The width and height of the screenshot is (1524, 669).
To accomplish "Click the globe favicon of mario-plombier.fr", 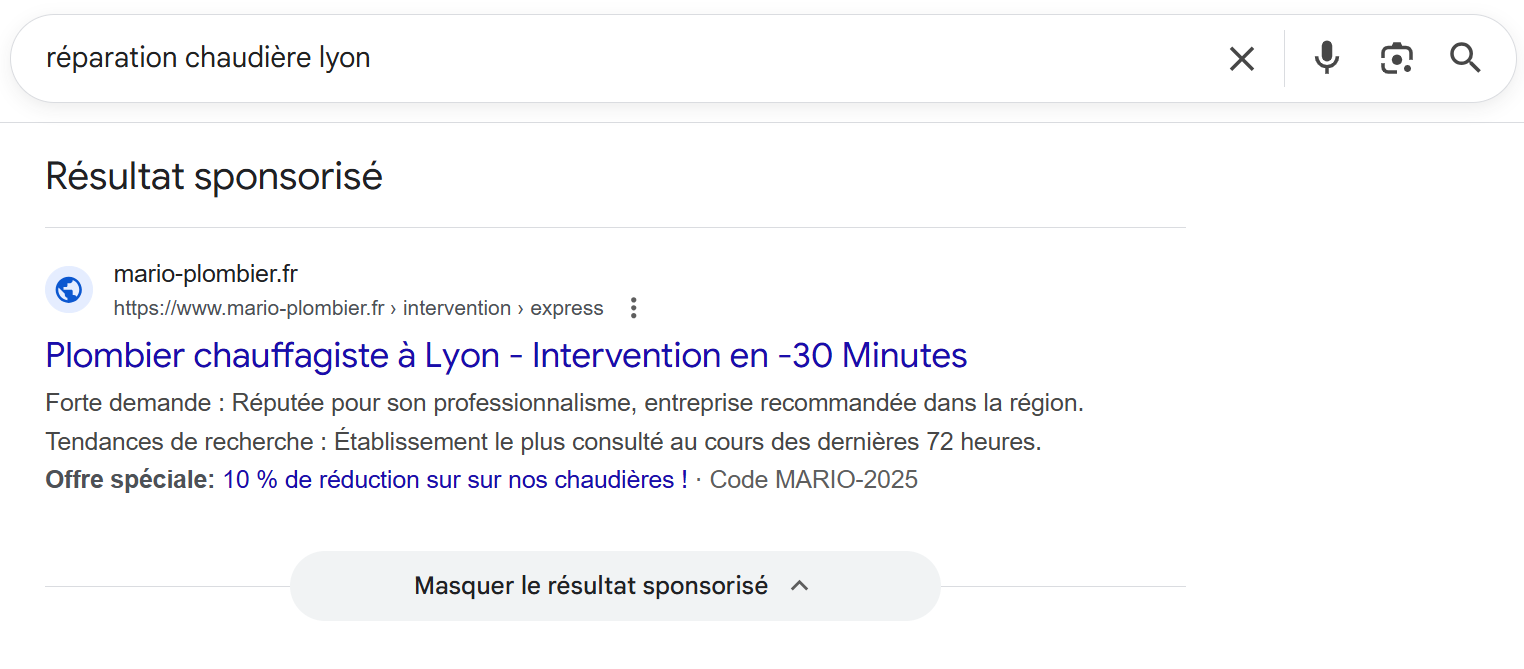I will [69, 290].
